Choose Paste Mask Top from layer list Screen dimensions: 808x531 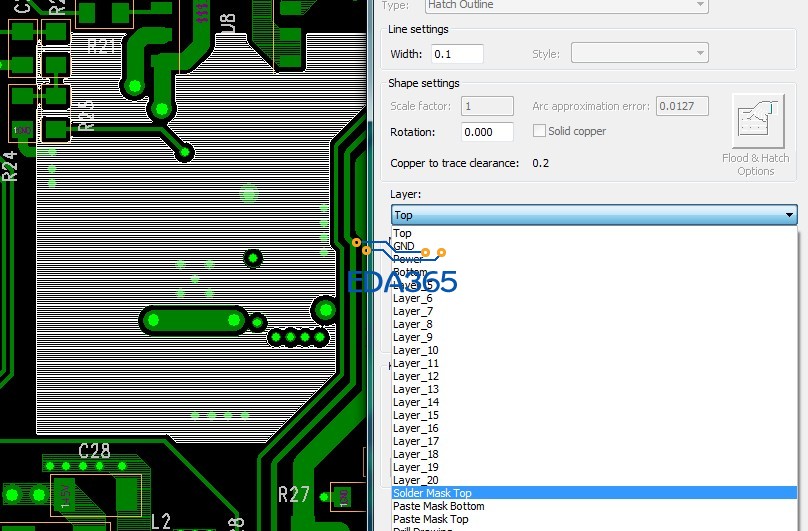tap(430, 519)
